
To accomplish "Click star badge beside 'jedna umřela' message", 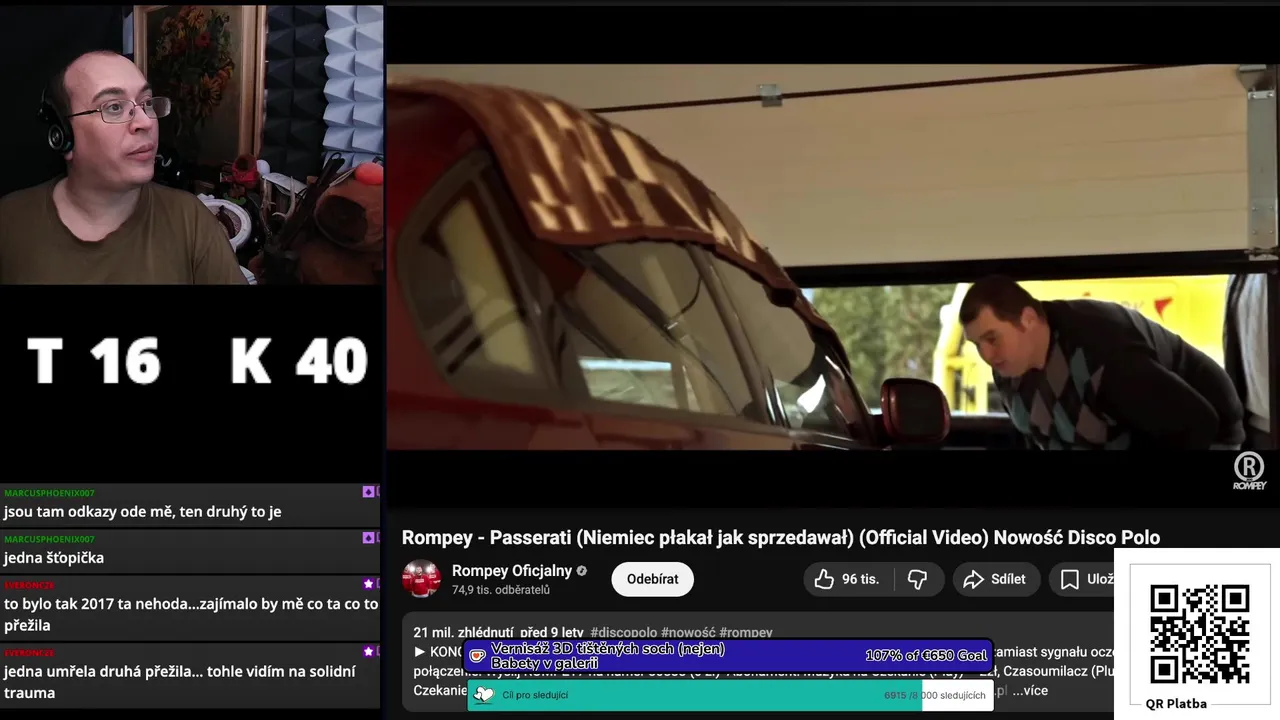I will pyautogui.click(x=369, y=652).
